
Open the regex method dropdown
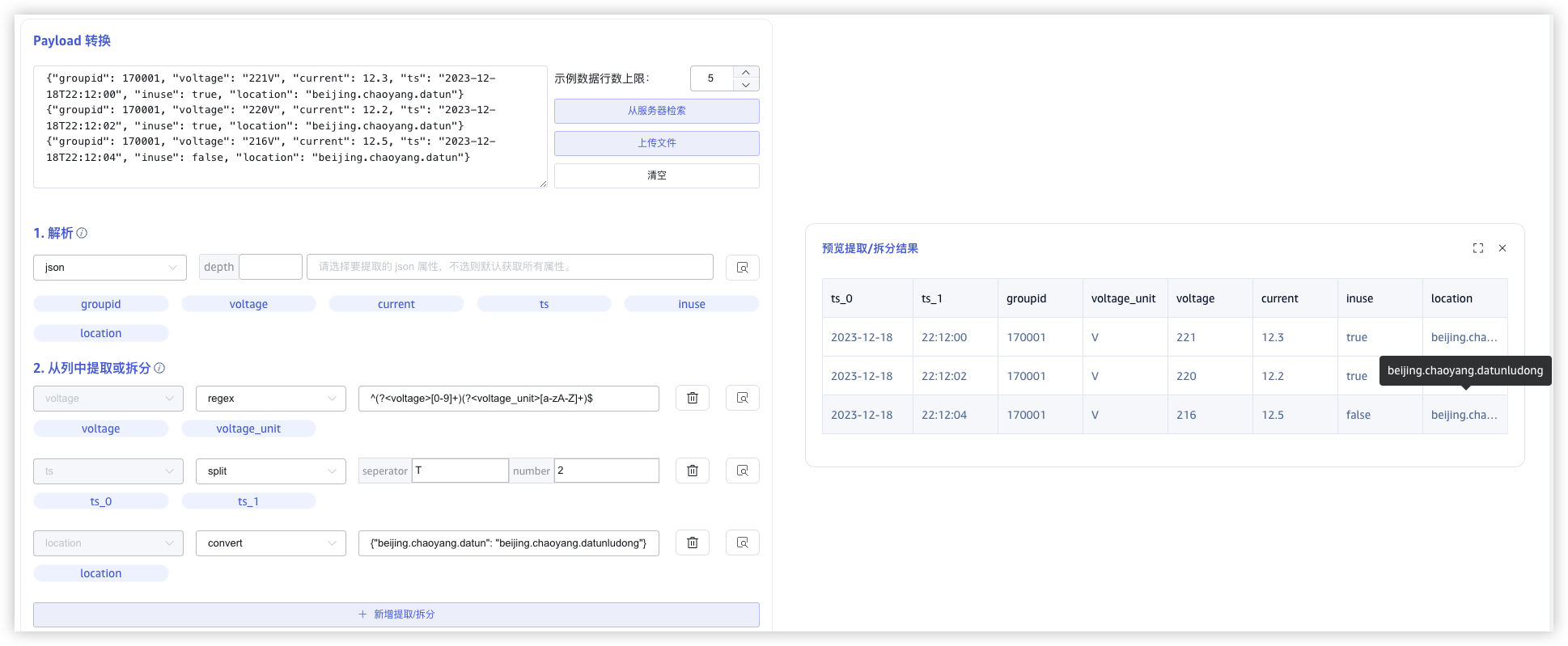[270, 399]
